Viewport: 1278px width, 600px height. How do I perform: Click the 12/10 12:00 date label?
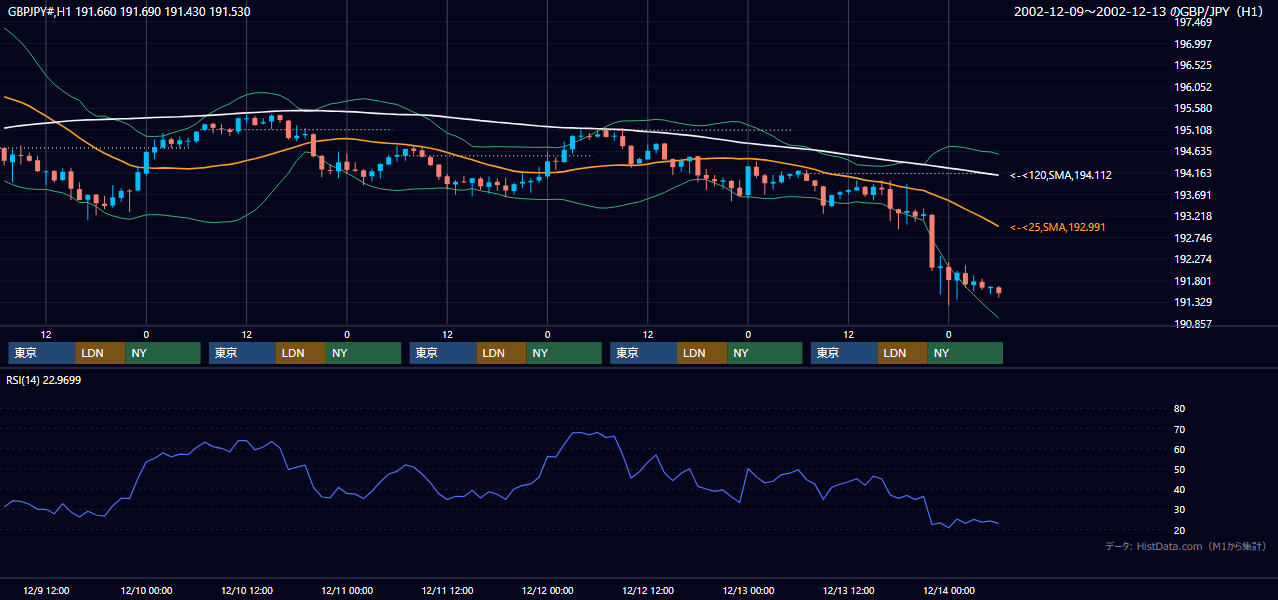click(x=247, y=590)
